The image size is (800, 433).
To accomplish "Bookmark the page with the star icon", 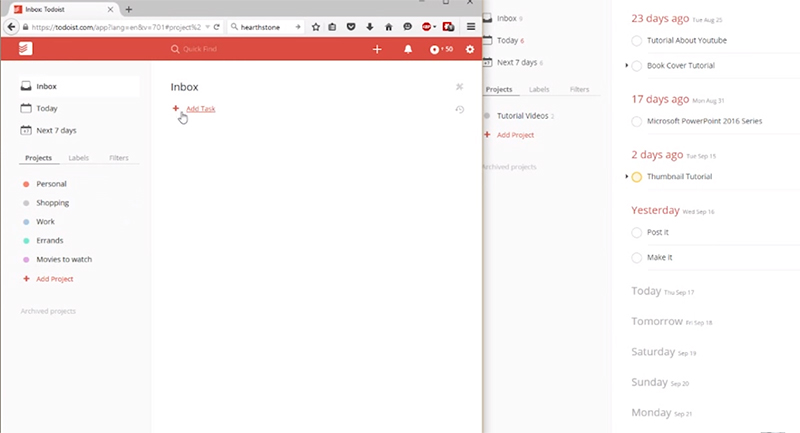I will [x=318, y=26].
